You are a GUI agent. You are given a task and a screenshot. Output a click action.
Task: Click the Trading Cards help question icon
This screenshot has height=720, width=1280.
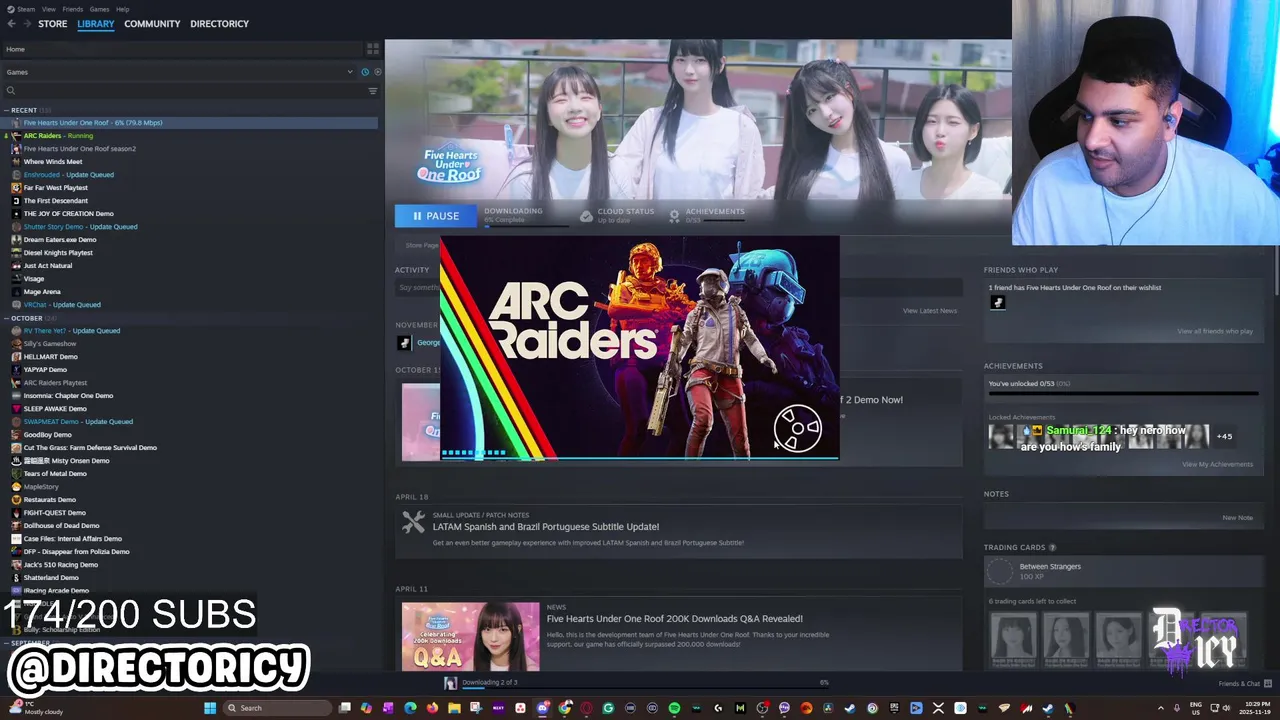(1052, 548)
